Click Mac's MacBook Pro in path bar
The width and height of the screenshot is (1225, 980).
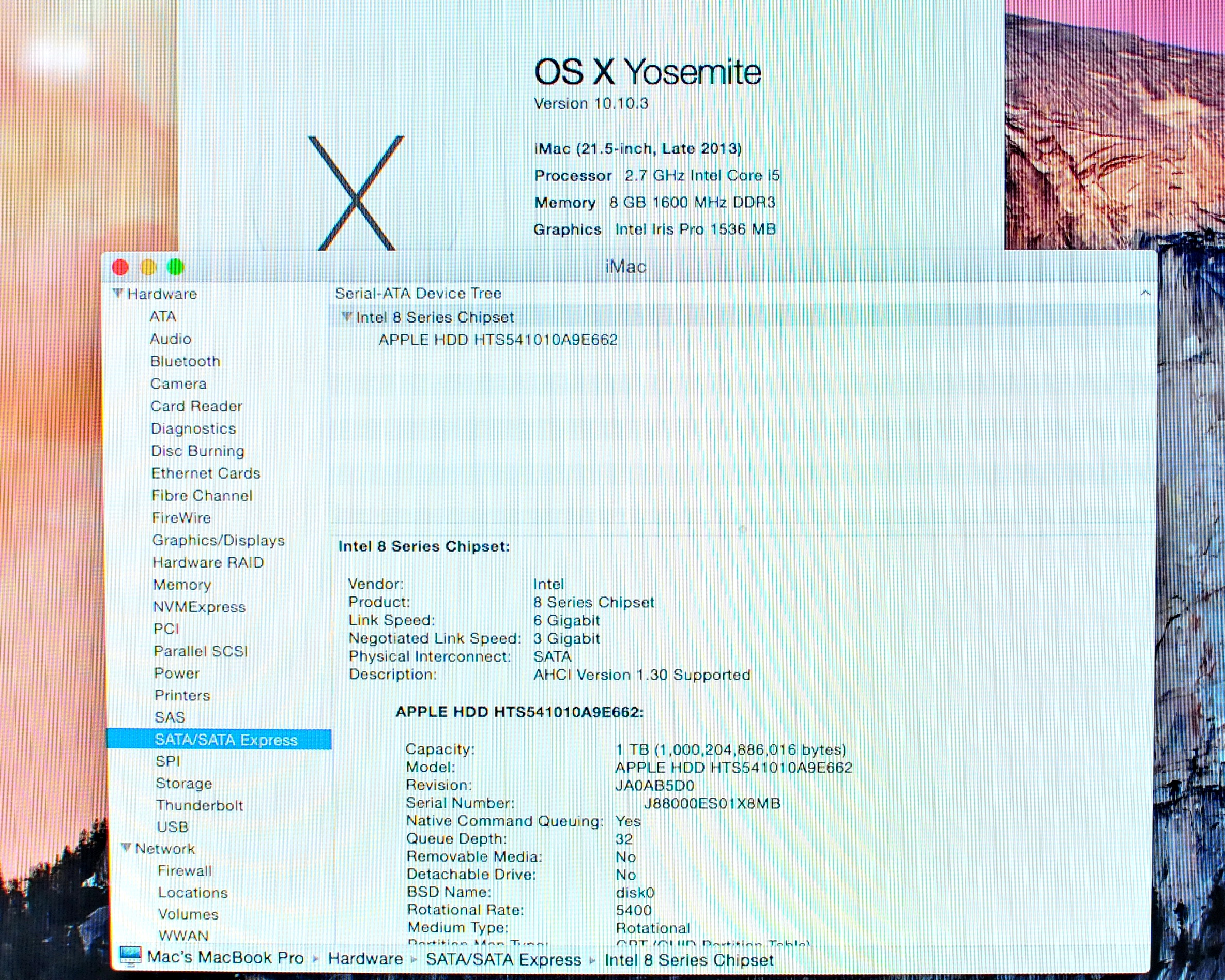click(225, 958)
